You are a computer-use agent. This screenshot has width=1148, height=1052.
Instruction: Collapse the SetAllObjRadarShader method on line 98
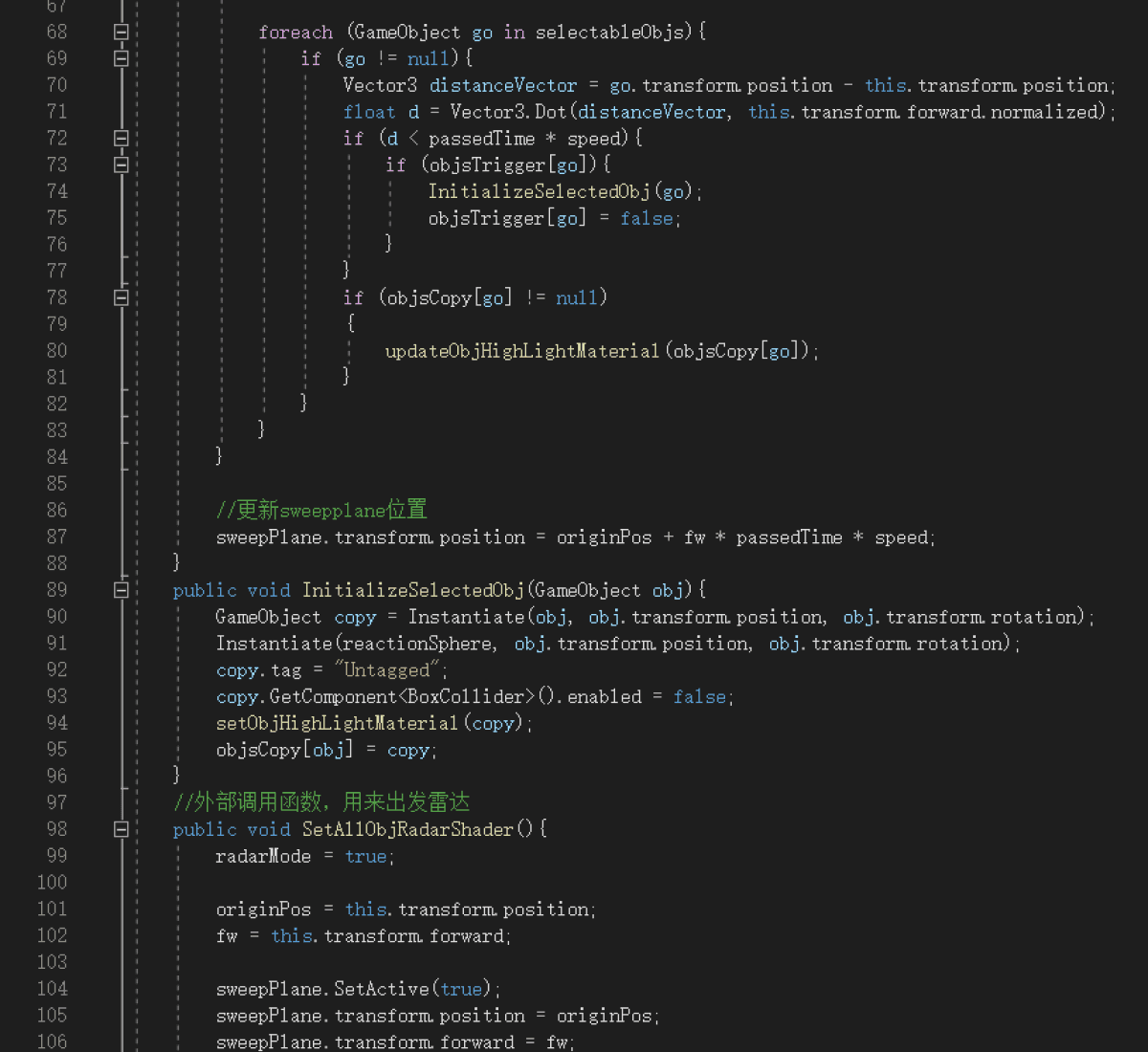tap(121, 829)
